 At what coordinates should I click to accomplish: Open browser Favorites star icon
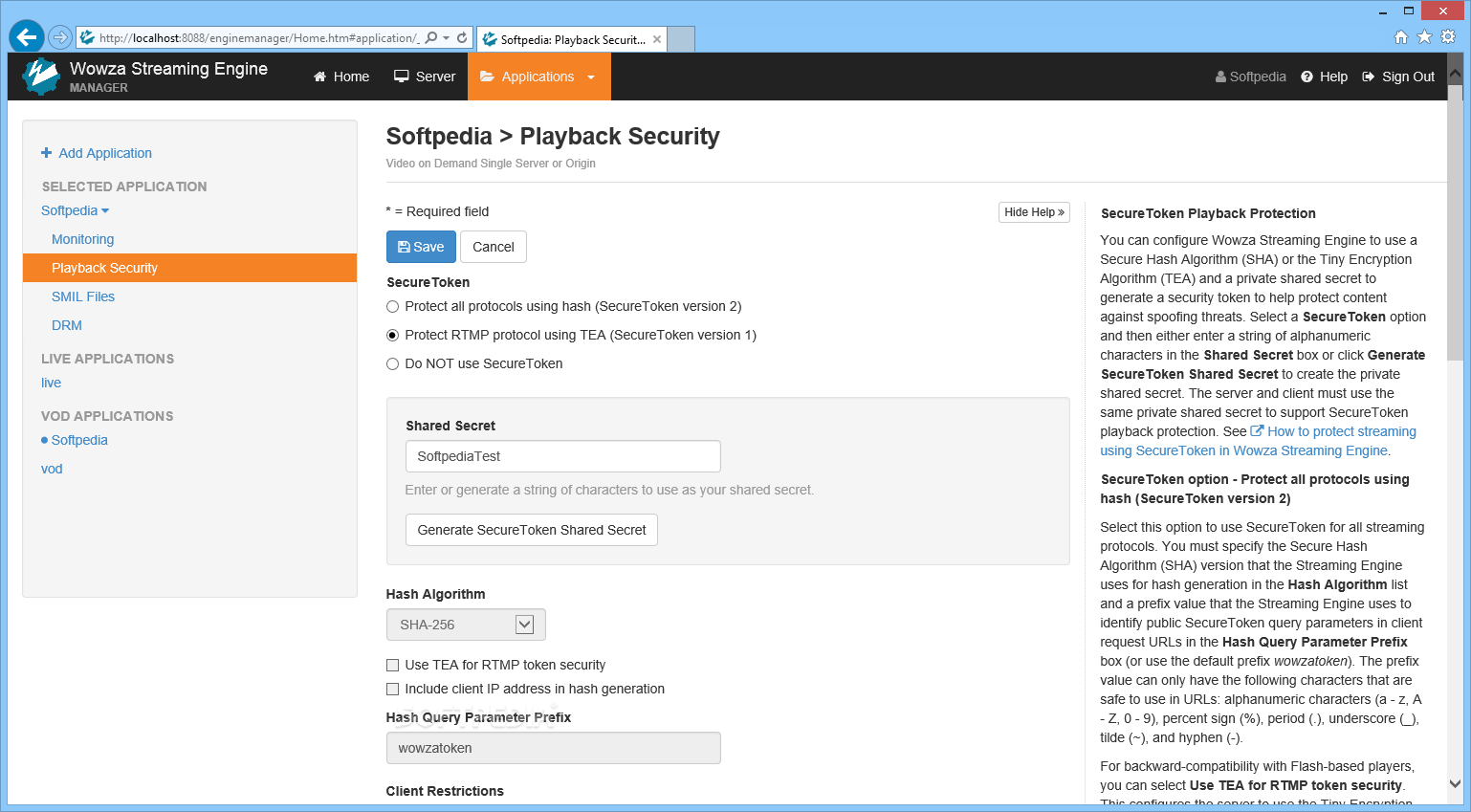click(1424, 37)
